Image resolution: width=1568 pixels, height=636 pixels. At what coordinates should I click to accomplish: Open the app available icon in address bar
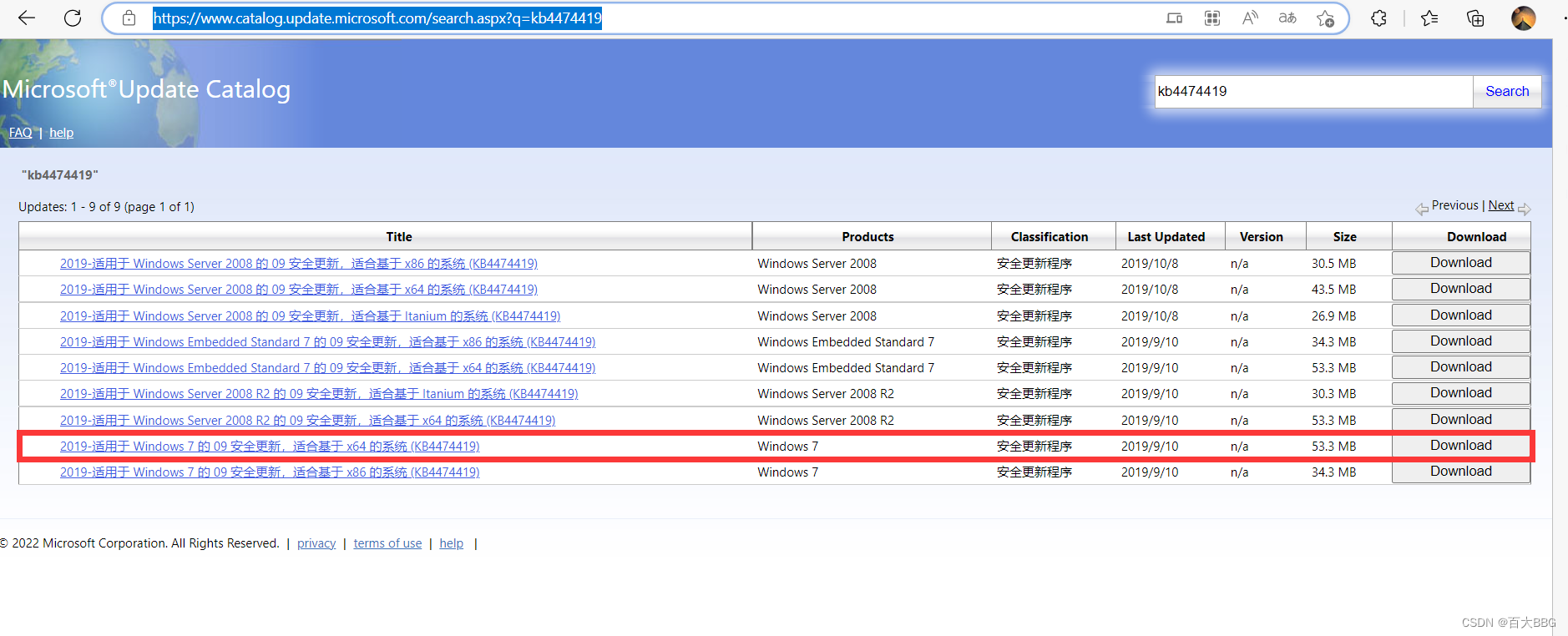pos(1174,18)
